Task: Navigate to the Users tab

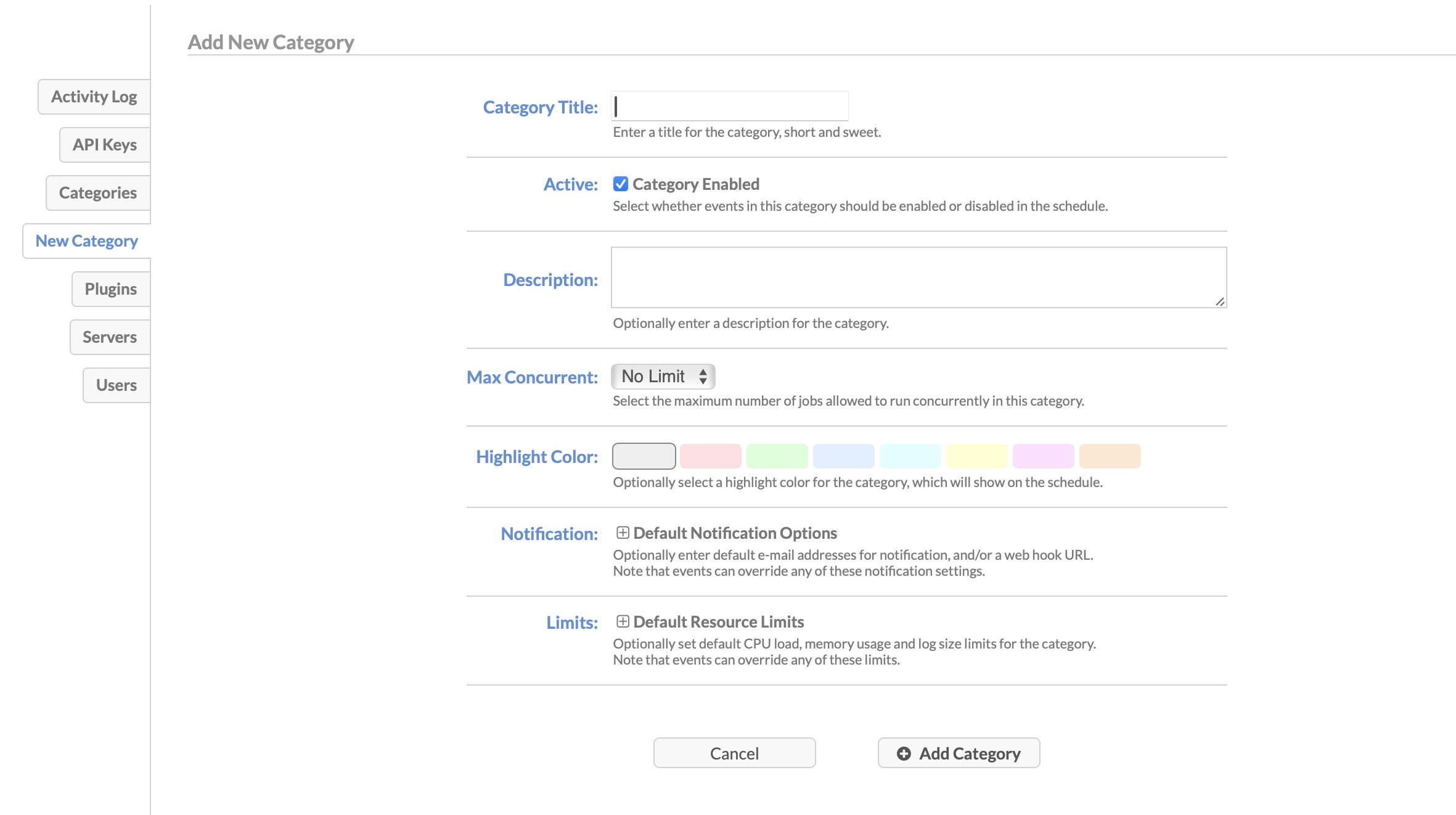Action: point(116,385)
